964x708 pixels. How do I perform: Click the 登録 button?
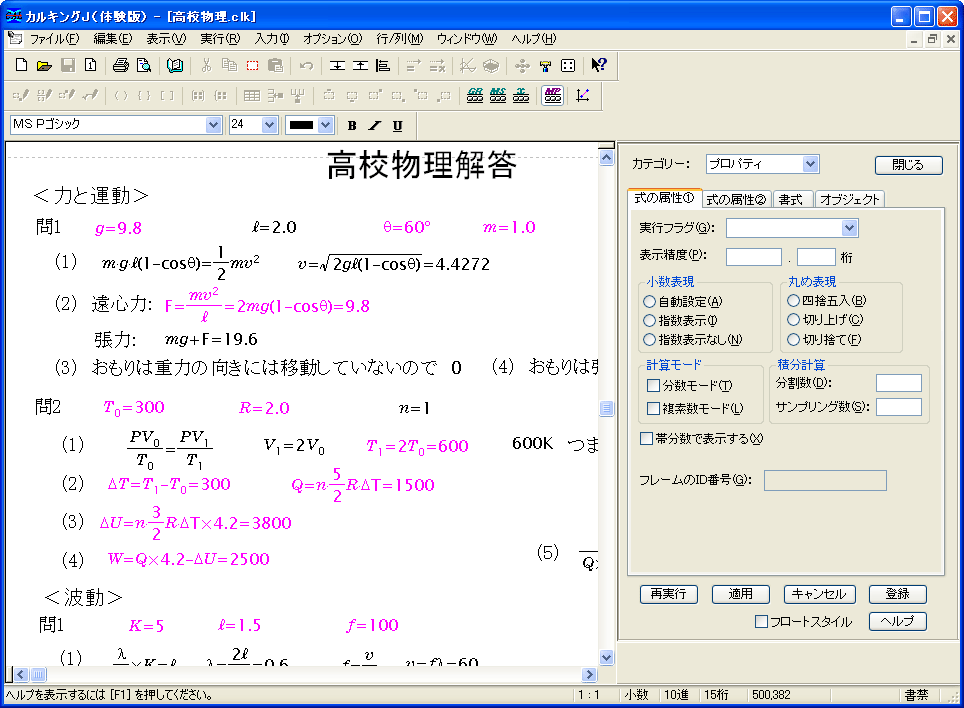898,594
